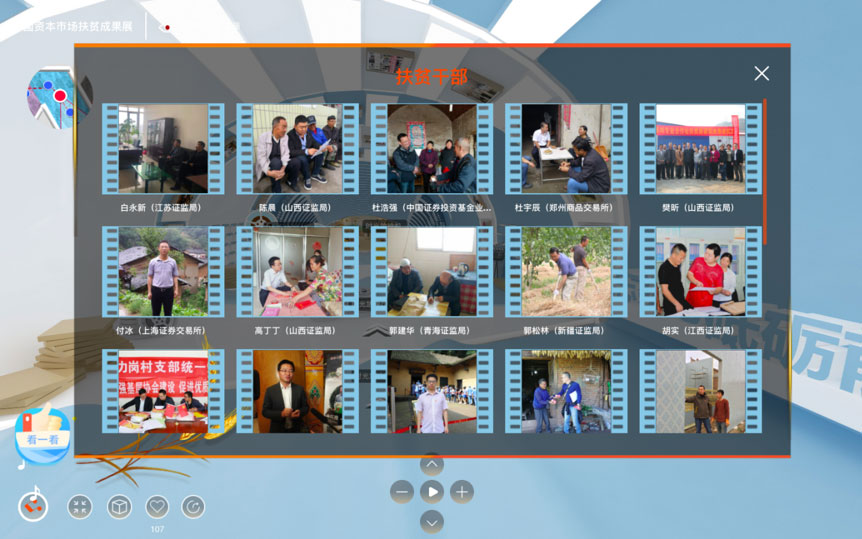Image resolution: width=862 pixels, height=539 pixels.
Task: Close the 扶贫干部 gallery panel
Action: pyautogui.click(x=761, y=74)
